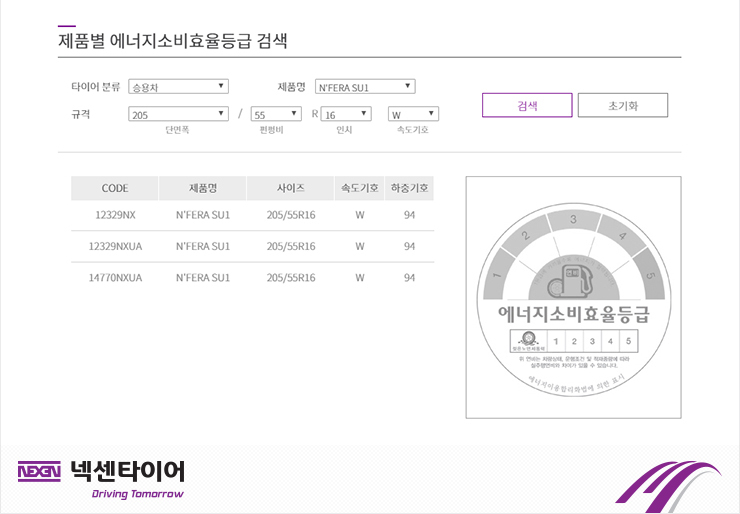Select the 속도기호 column header

click(360, 188)
